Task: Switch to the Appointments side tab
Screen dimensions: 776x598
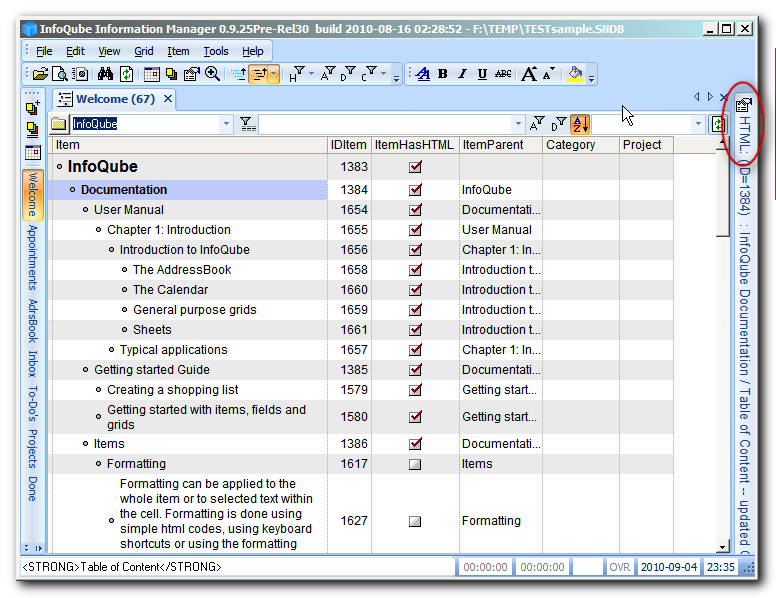Action: click(x=33, y=257)
